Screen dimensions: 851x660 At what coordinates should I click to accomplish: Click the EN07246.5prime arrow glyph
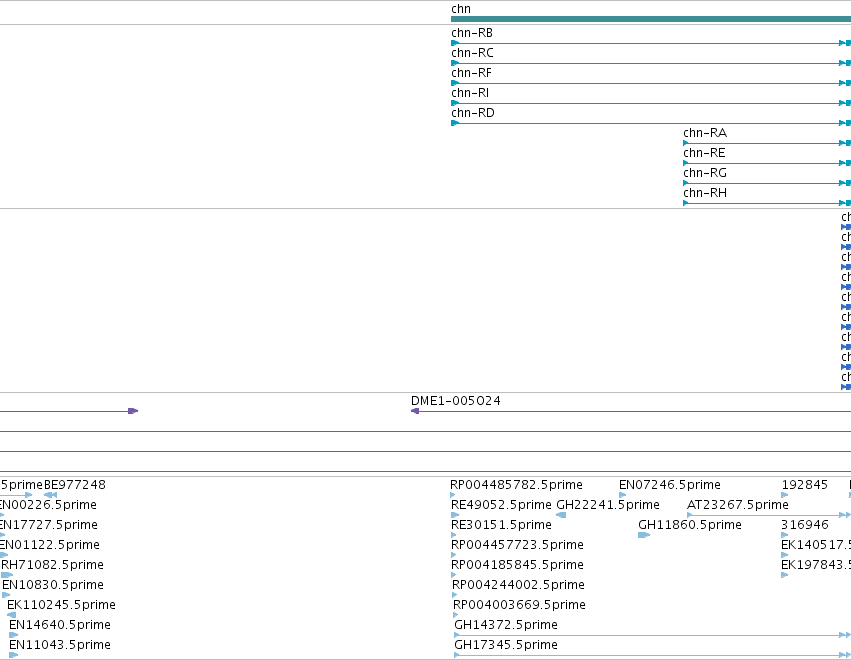[x=623, y=495]
